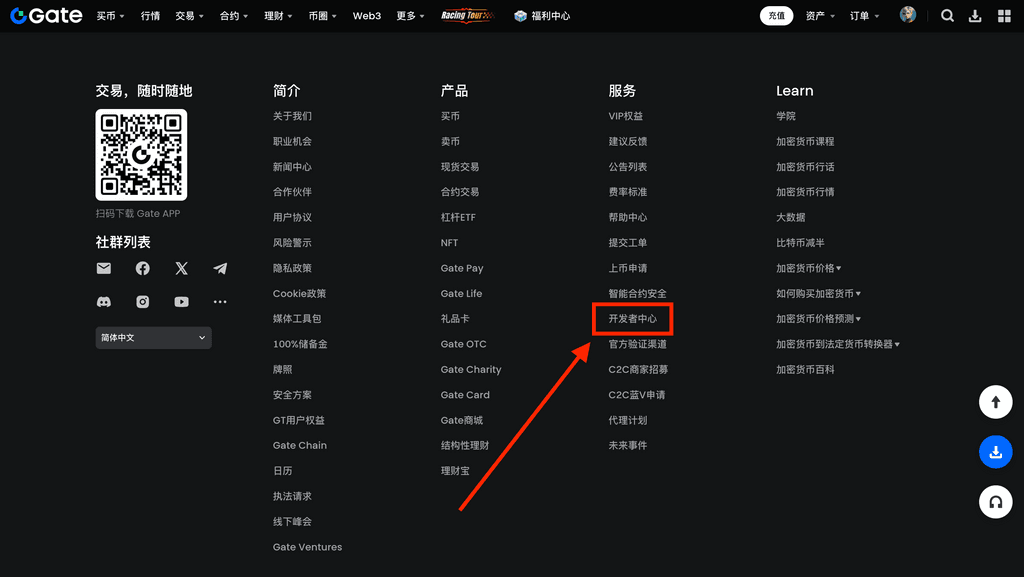Click the Instagram icon
This screenshot has height=577, width=1024.
[x=143, y=302]
